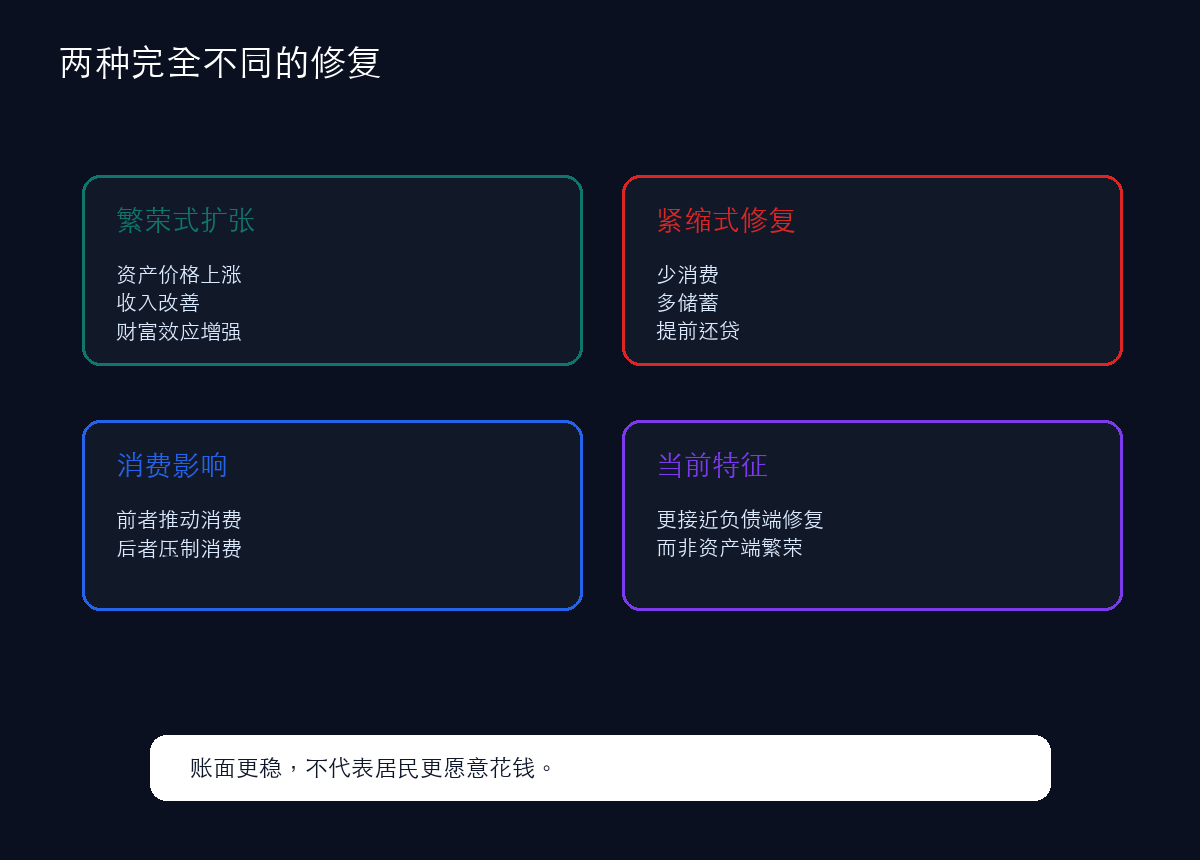Screen dimensions: 1200x860
Task: Click the line 而非资产端繁荣
Action: (x=729, y=548)
